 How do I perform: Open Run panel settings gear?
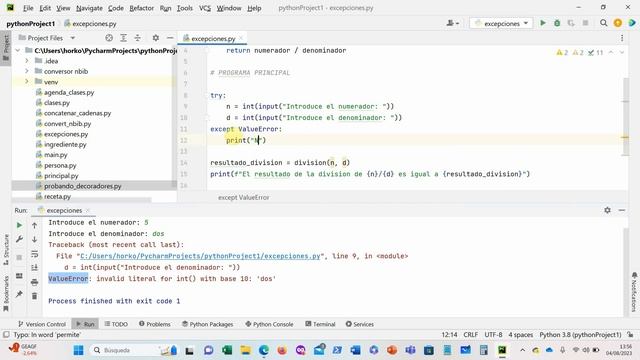point(607,210)
